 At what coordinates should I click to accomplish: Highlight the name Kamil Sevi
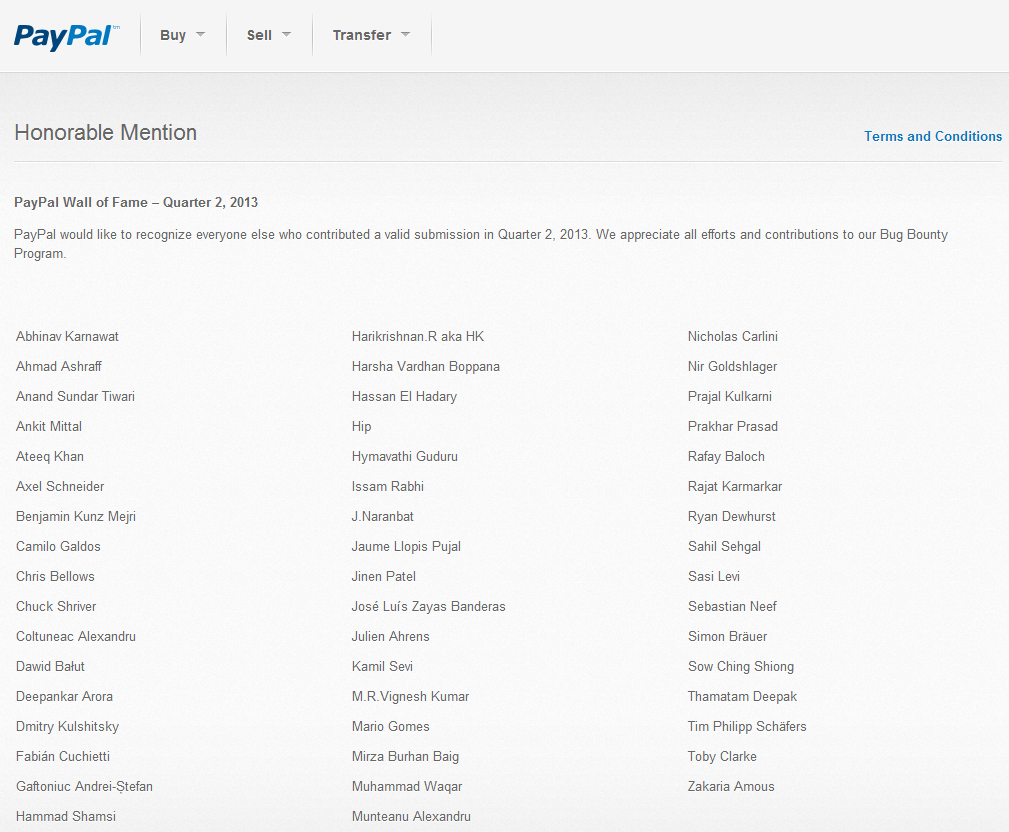[x=382, y=667]
